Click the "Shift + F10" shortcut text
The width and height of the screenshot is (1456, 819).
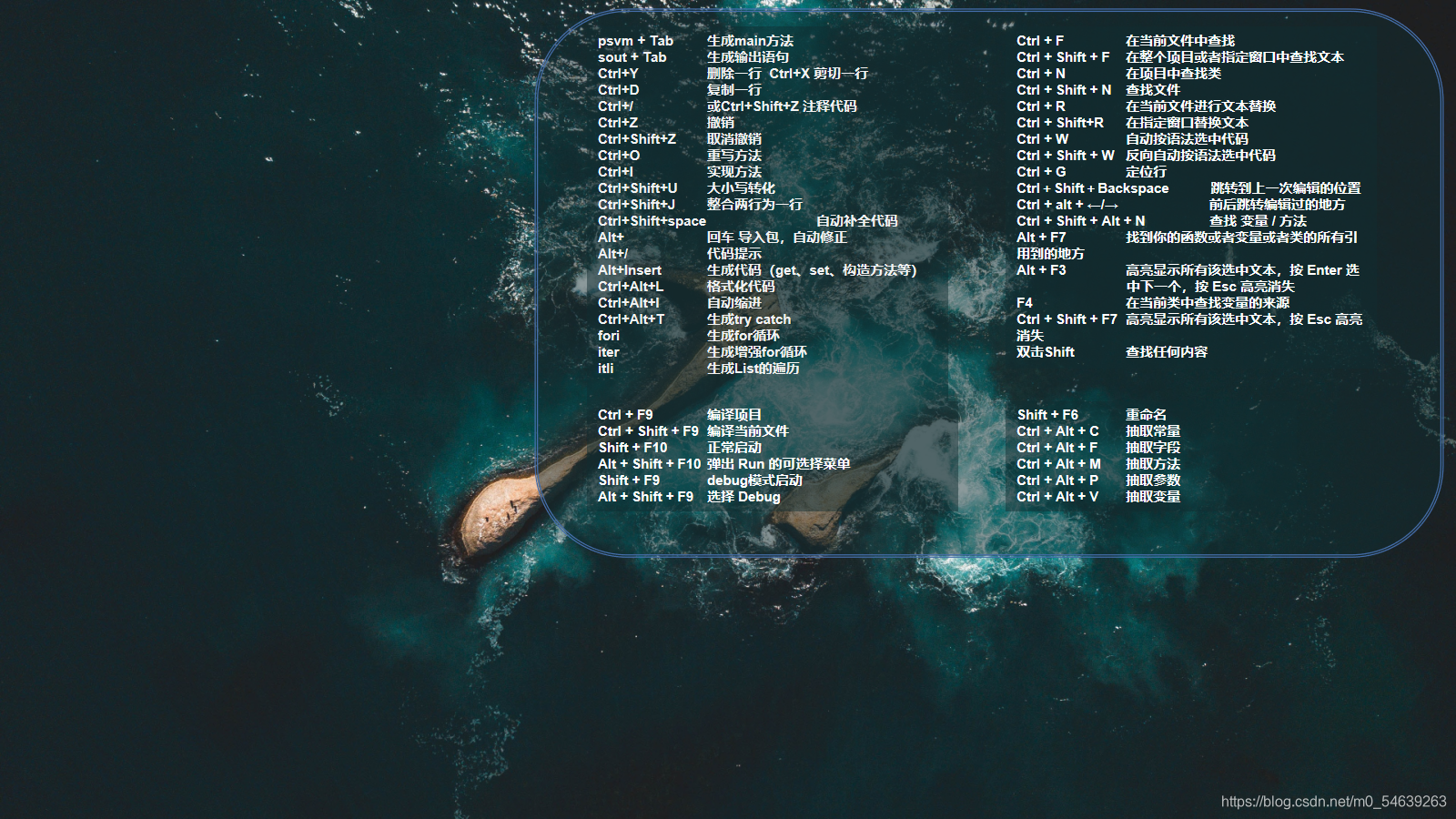pos(632,448)
